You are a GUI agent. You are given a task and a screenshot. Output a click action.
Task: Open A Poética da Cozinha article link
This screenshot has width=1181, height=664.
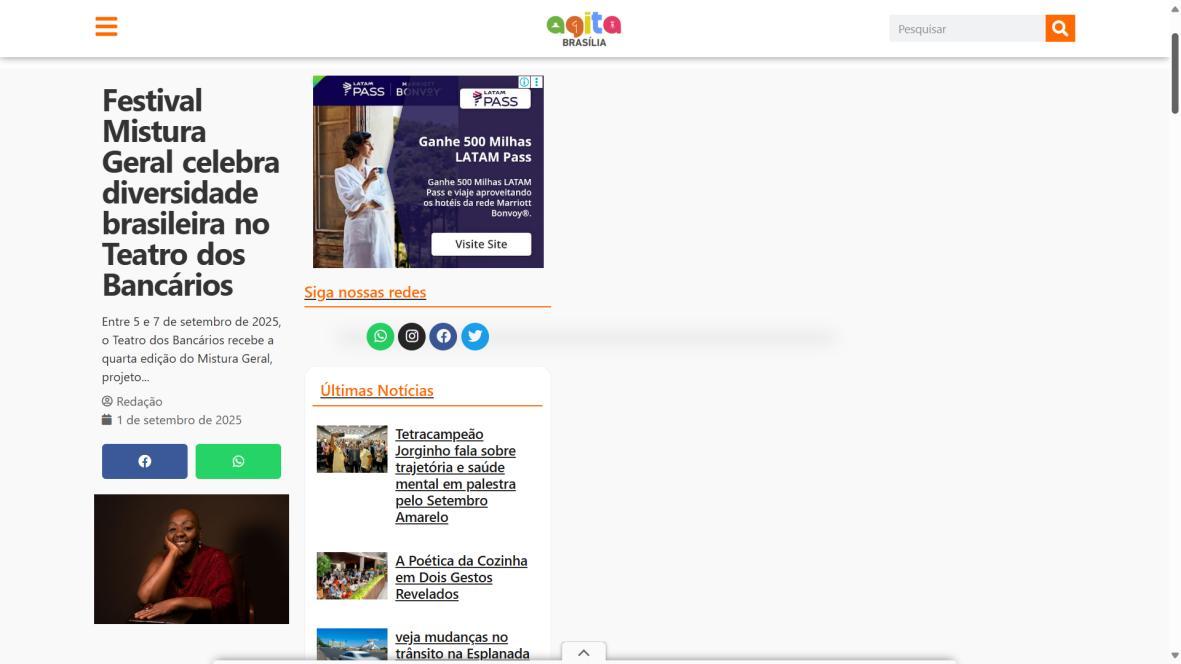tap(462, 577)
